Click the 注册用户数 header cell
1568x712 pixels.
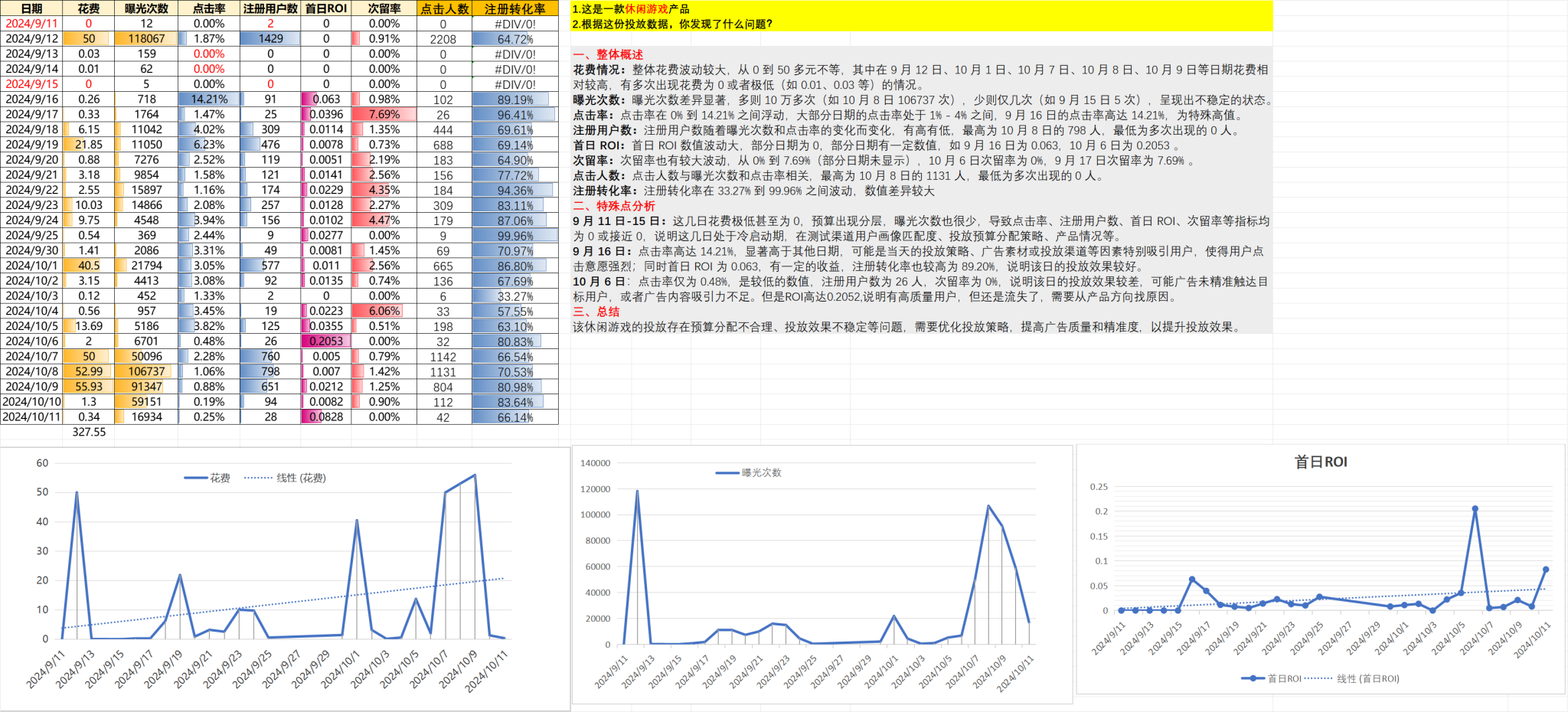click(x=270, y=8)
